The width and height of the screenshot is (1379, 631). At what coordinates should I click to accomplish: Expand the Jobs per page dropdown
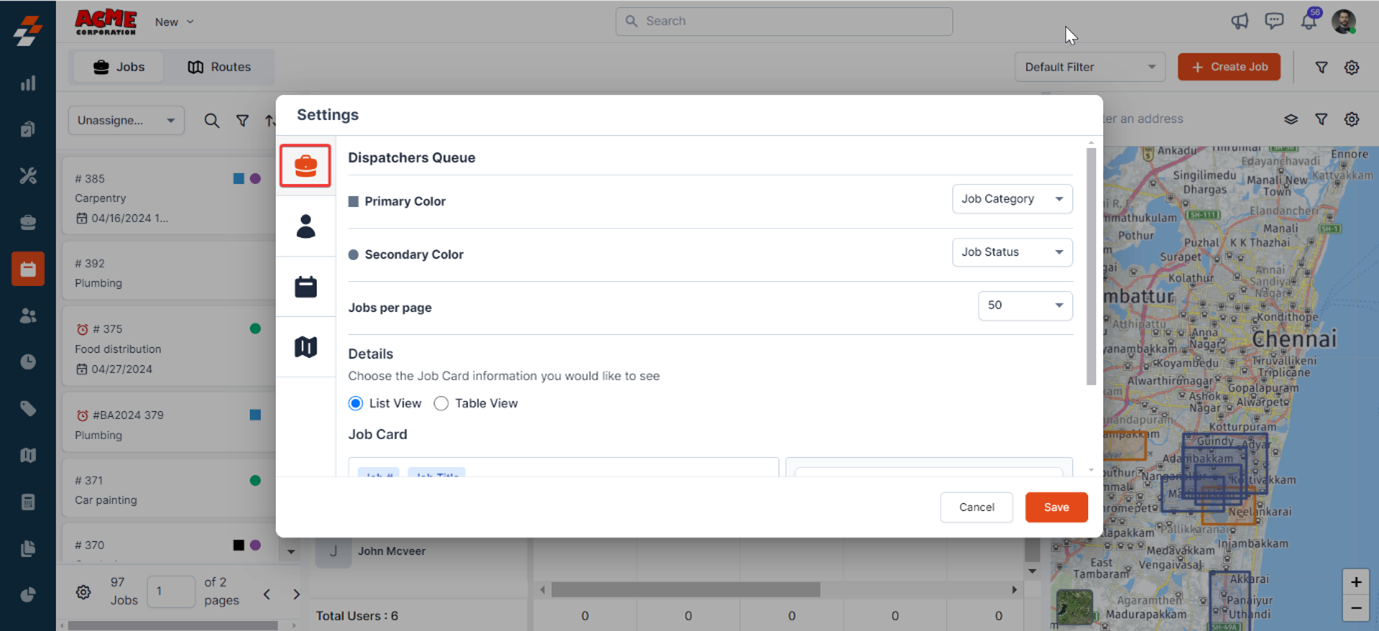(x=1025, y=306)
